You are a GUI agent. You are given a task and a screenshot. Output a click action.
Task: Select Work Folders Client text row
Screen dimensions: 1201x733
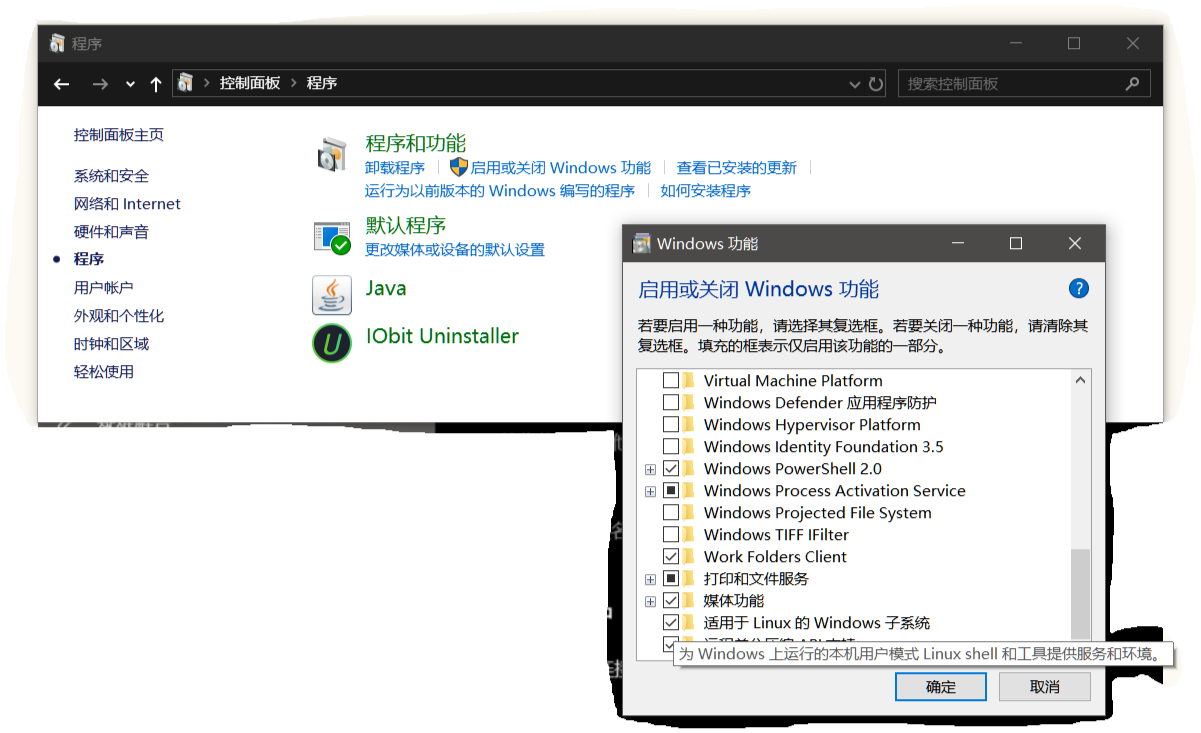click(775, 557)
